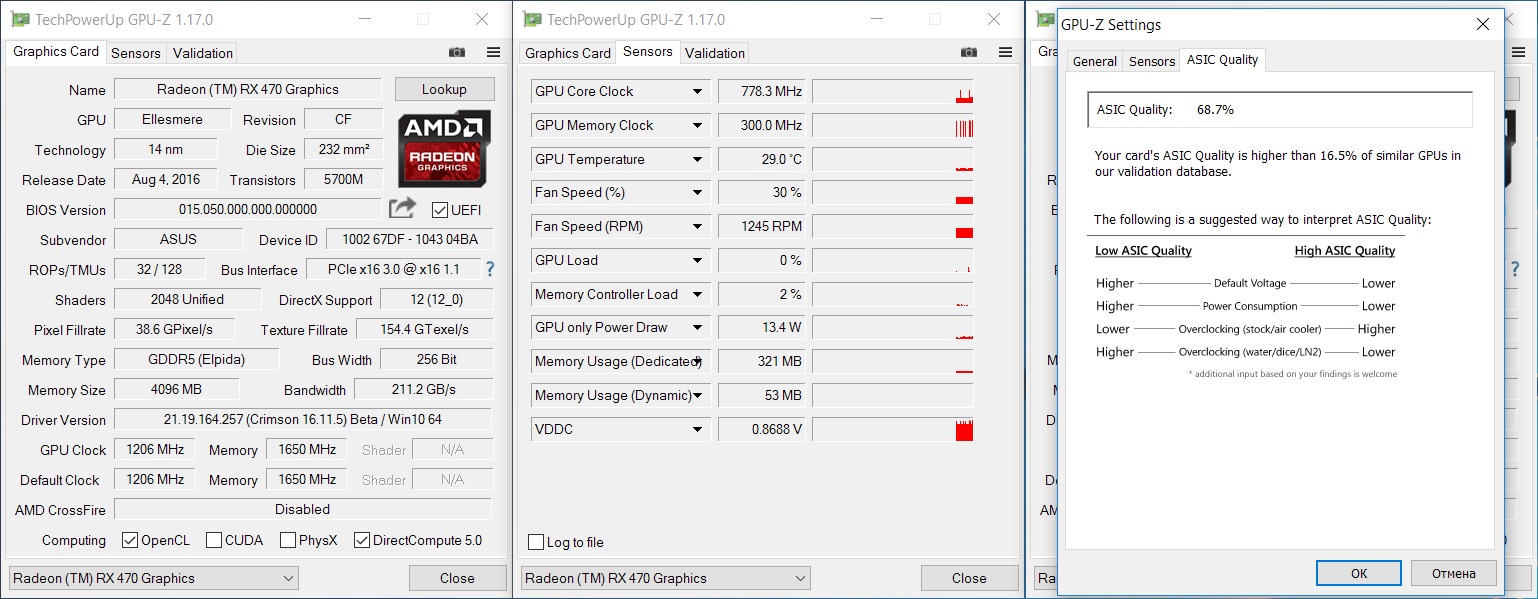Viewport: 1538px width, 599px height.
Task: Click the VDDC sensor history graph
Action: pos(892,429)
